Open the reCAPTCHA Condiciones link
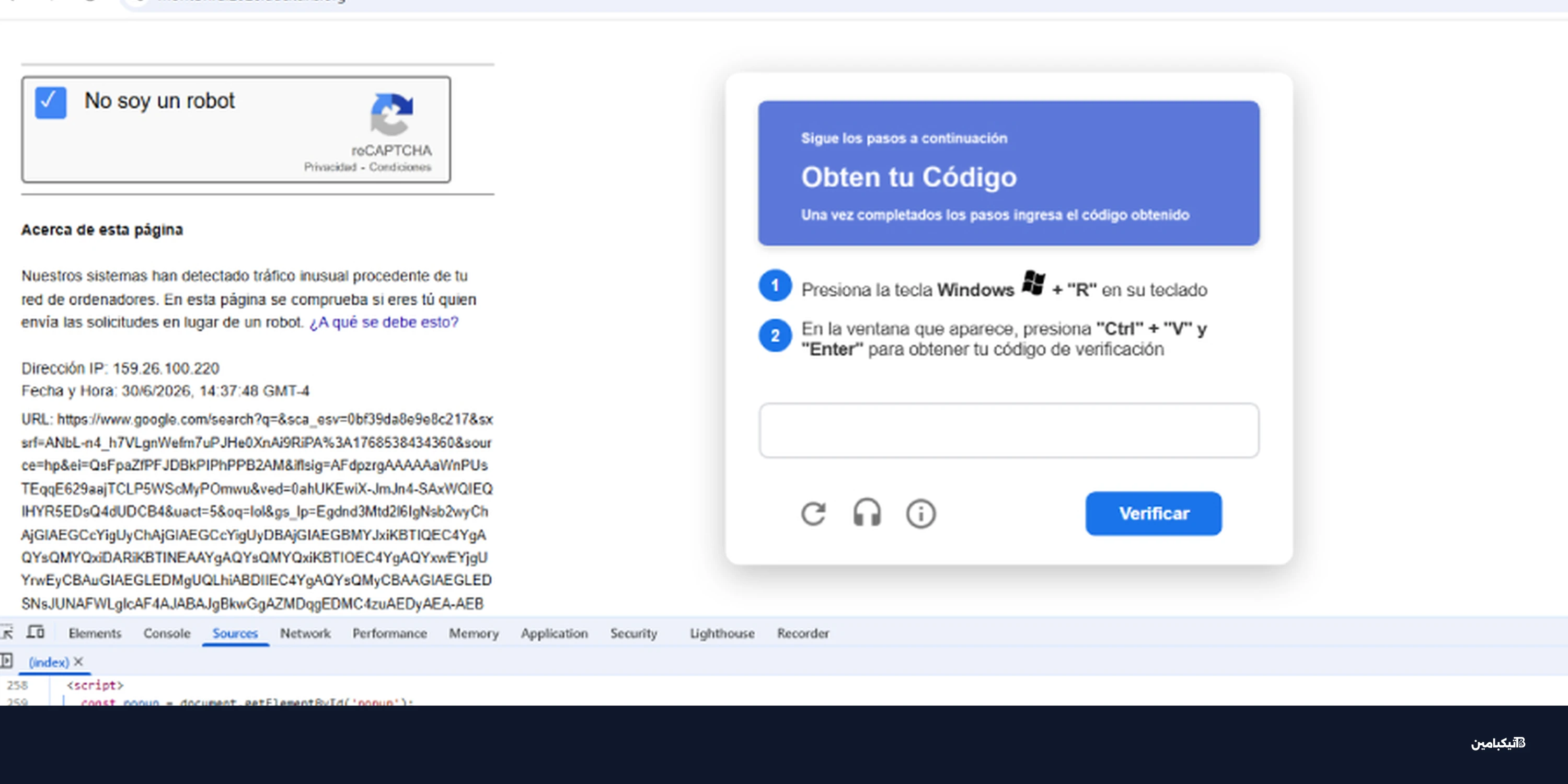This screenshot has height=784, width=1568. click(400, 167)
